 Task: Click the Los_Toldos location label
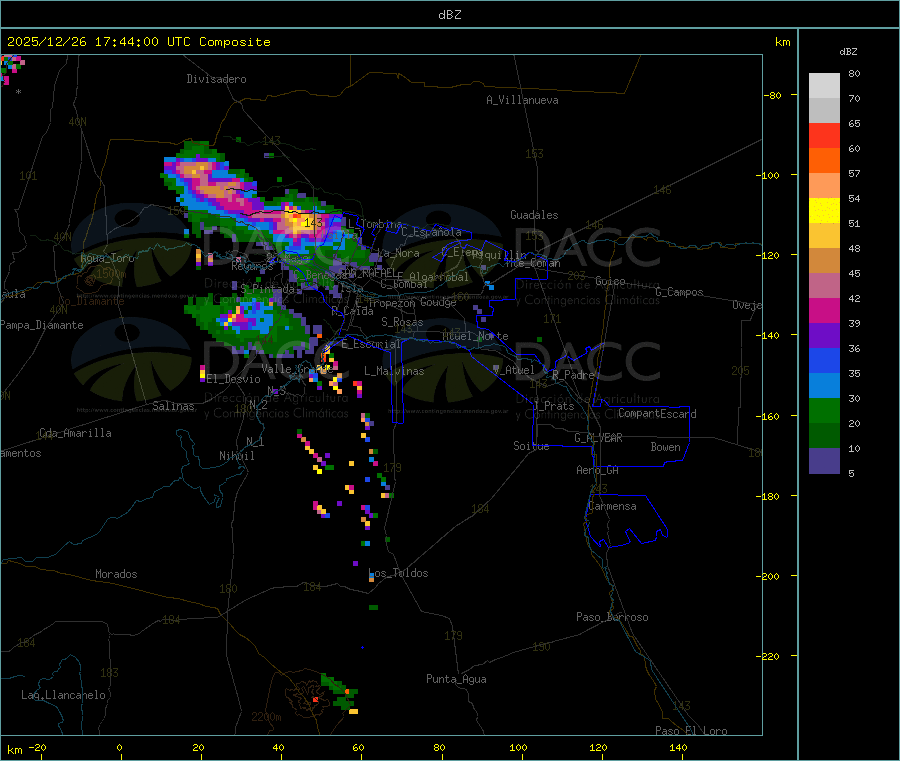[x=398, y=573]
